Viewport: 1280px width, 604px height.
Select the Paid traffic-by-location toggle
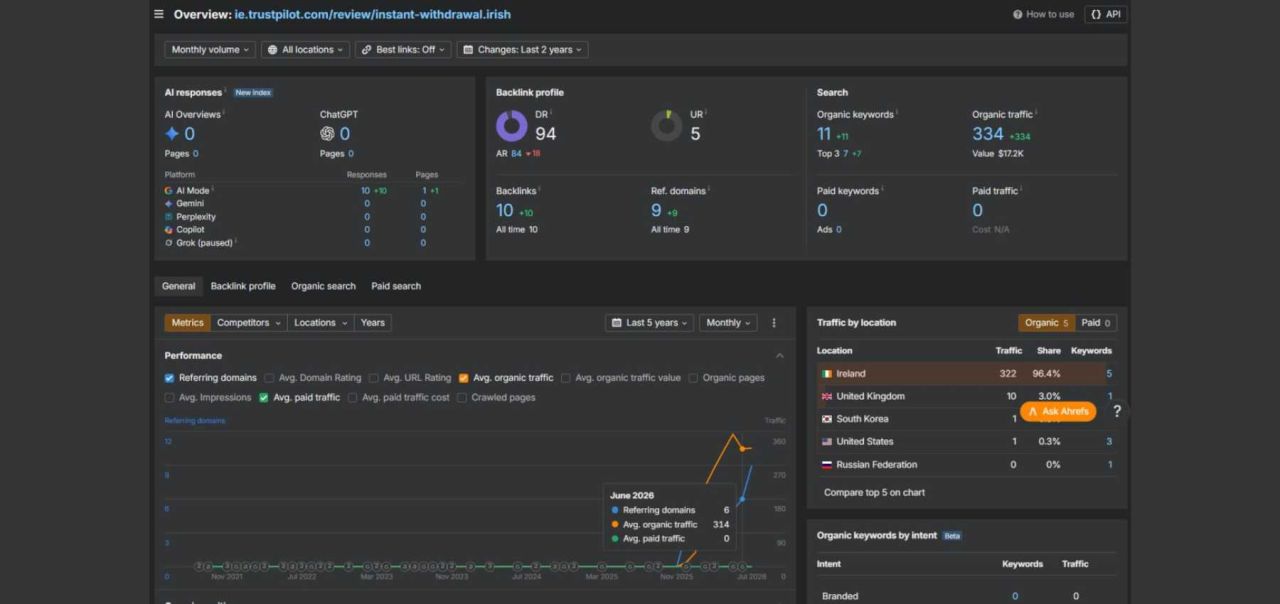point(1096,323)
